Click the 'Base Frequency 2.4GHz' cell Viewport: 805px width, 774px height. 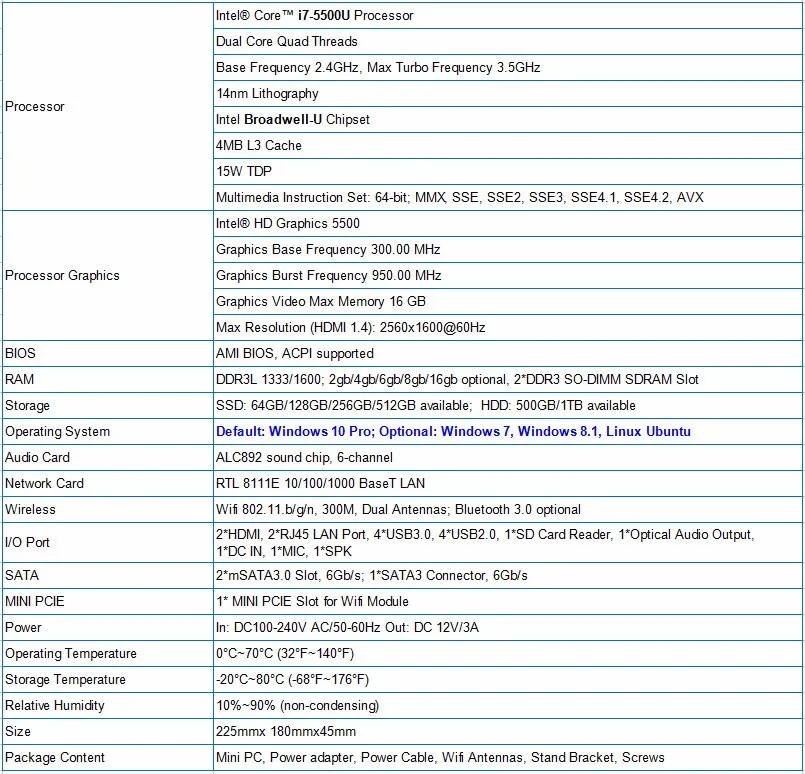coord(508,67)
